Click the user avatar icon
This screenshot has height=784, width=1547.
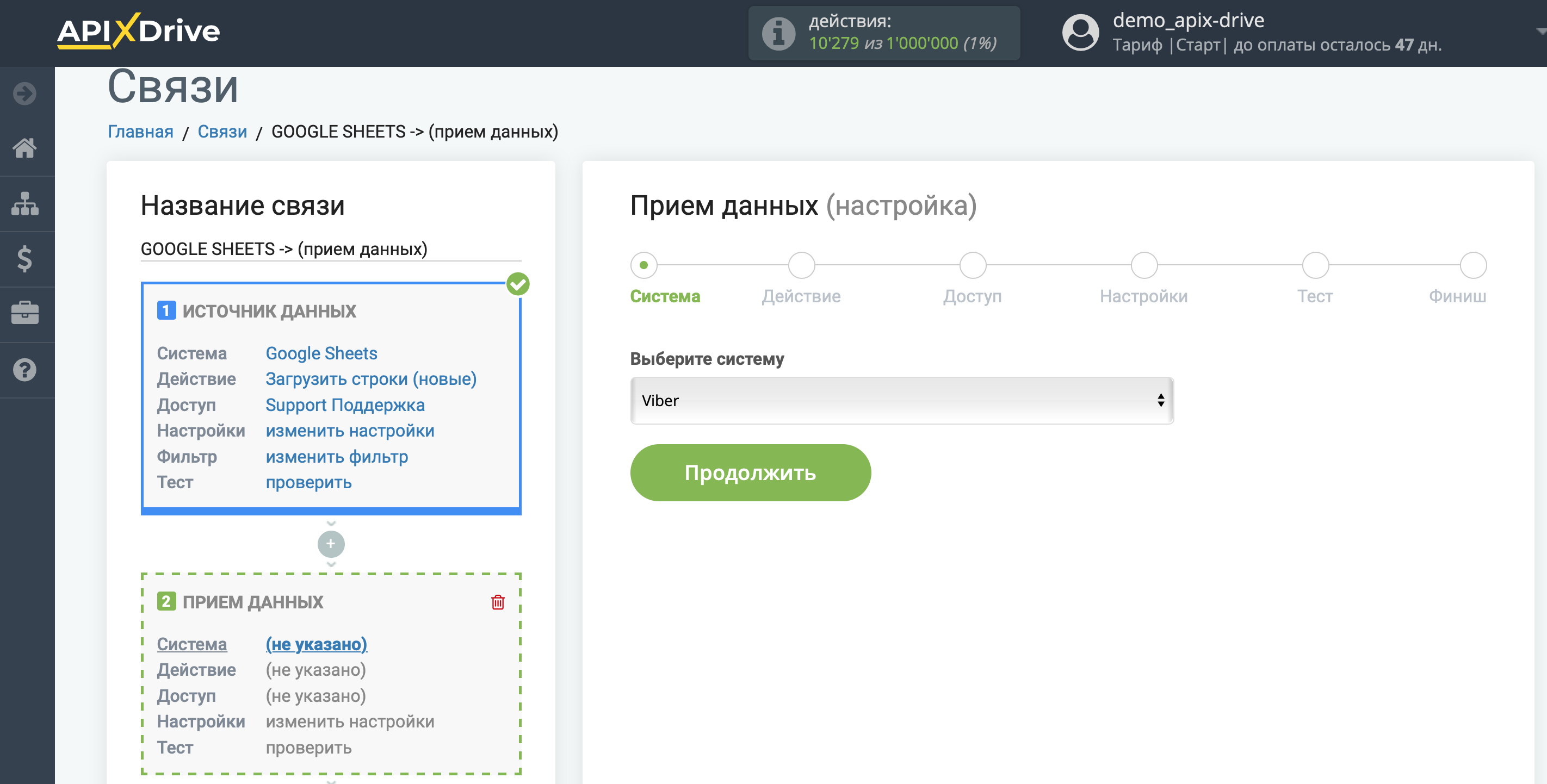(x=1080, y=33)
